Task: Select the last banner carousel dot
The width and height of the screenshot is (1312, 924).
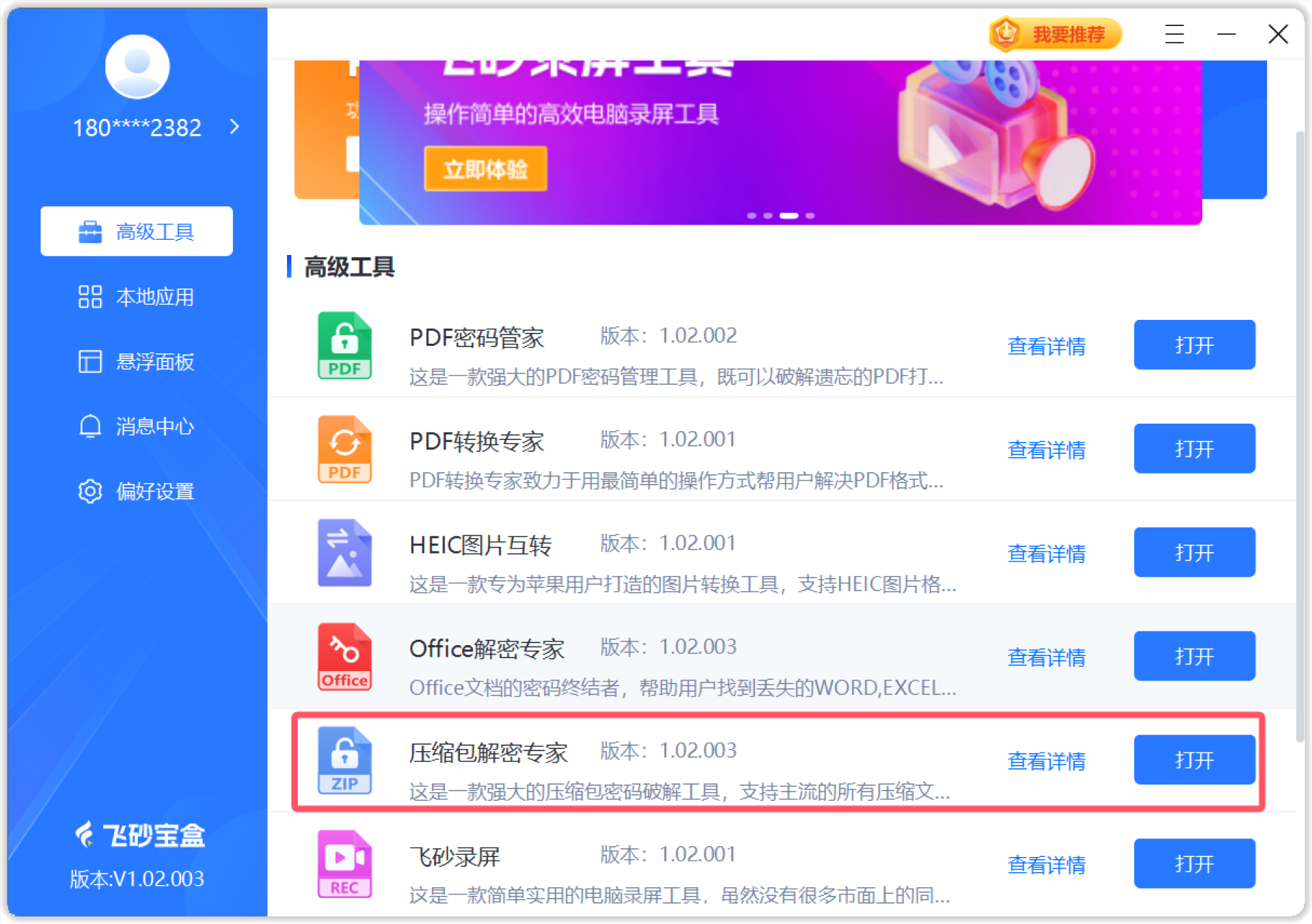Action: click(810, 215)
